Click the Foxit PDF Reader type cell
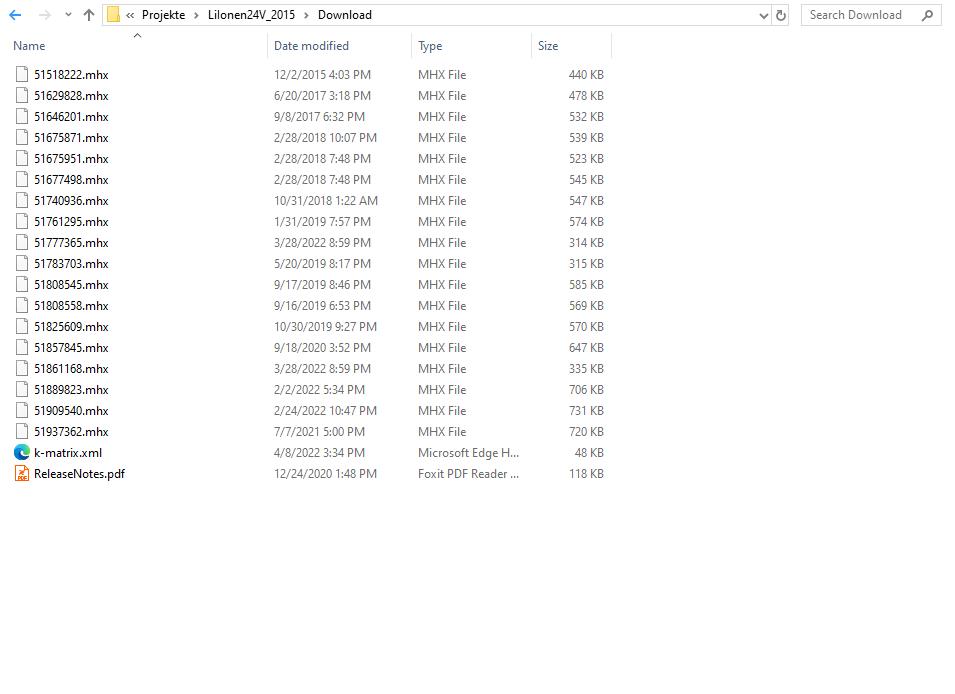955x694 pixels. pyautogui.click(x=468, y=473)
